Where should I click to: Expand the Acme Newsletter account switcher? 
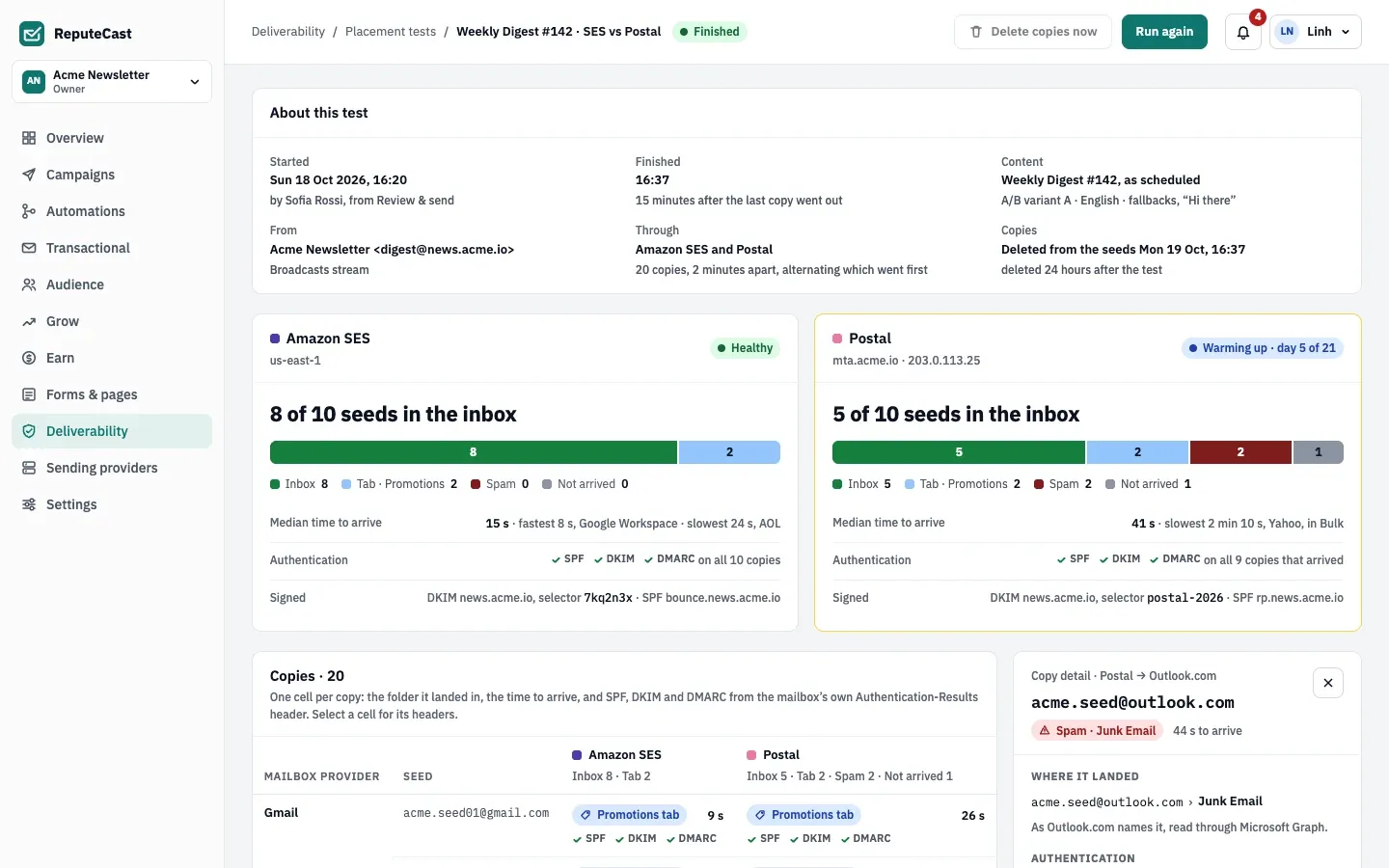(112, 81)
